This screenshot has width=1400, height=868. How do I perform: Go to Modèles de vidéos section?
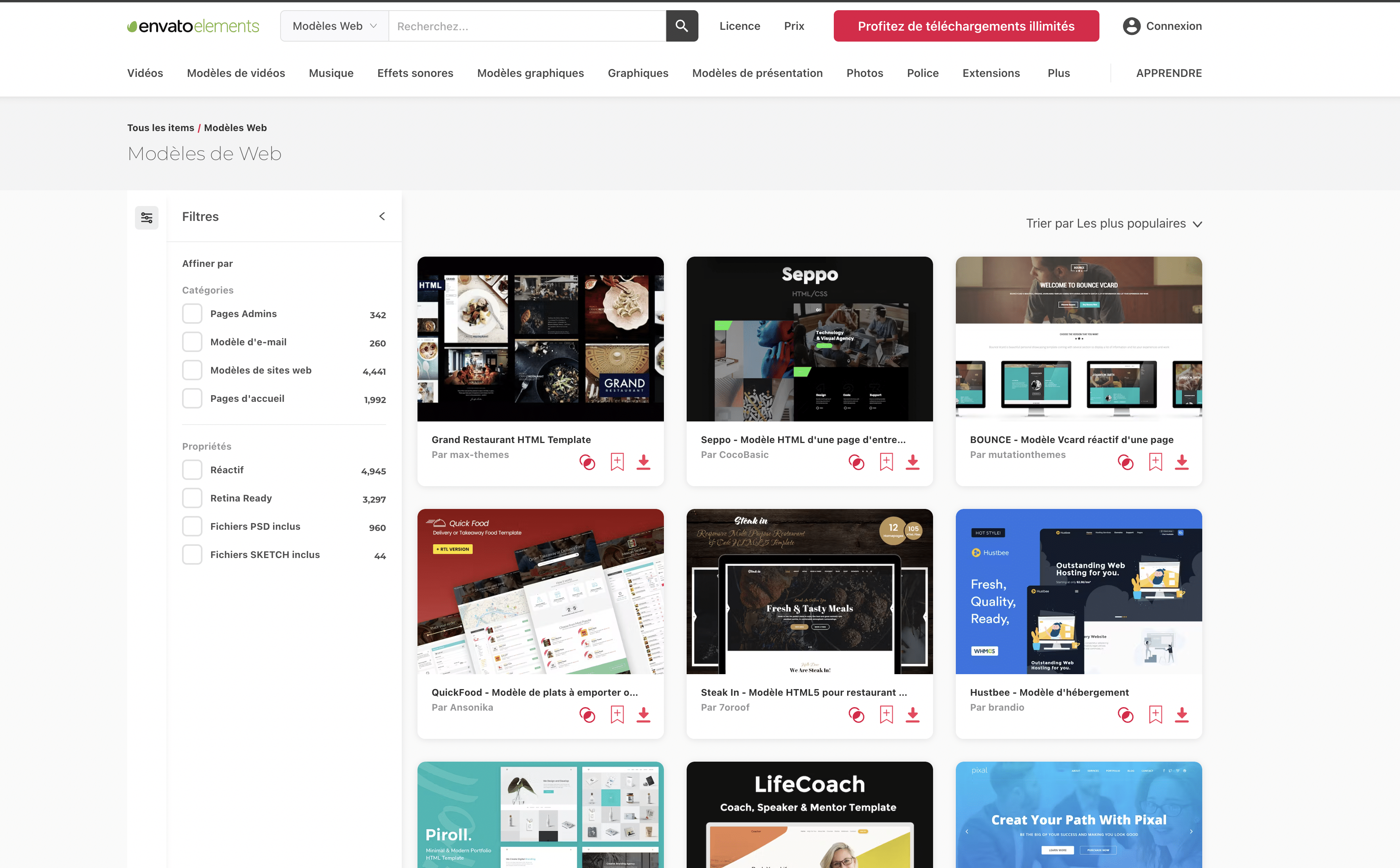(x=236, y=73)
